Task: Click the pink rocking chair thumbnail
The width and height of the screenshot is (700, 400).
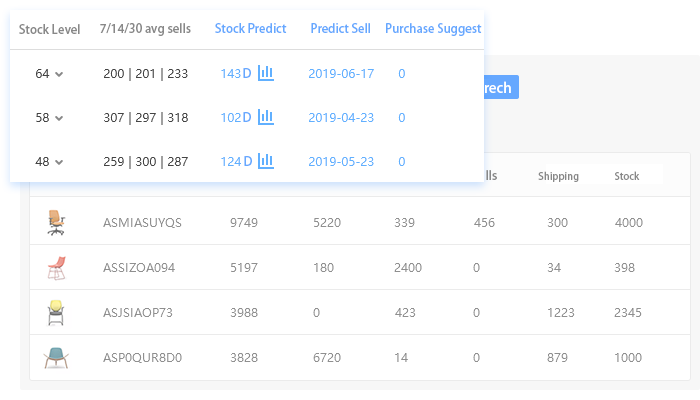Action: (56, 267)
